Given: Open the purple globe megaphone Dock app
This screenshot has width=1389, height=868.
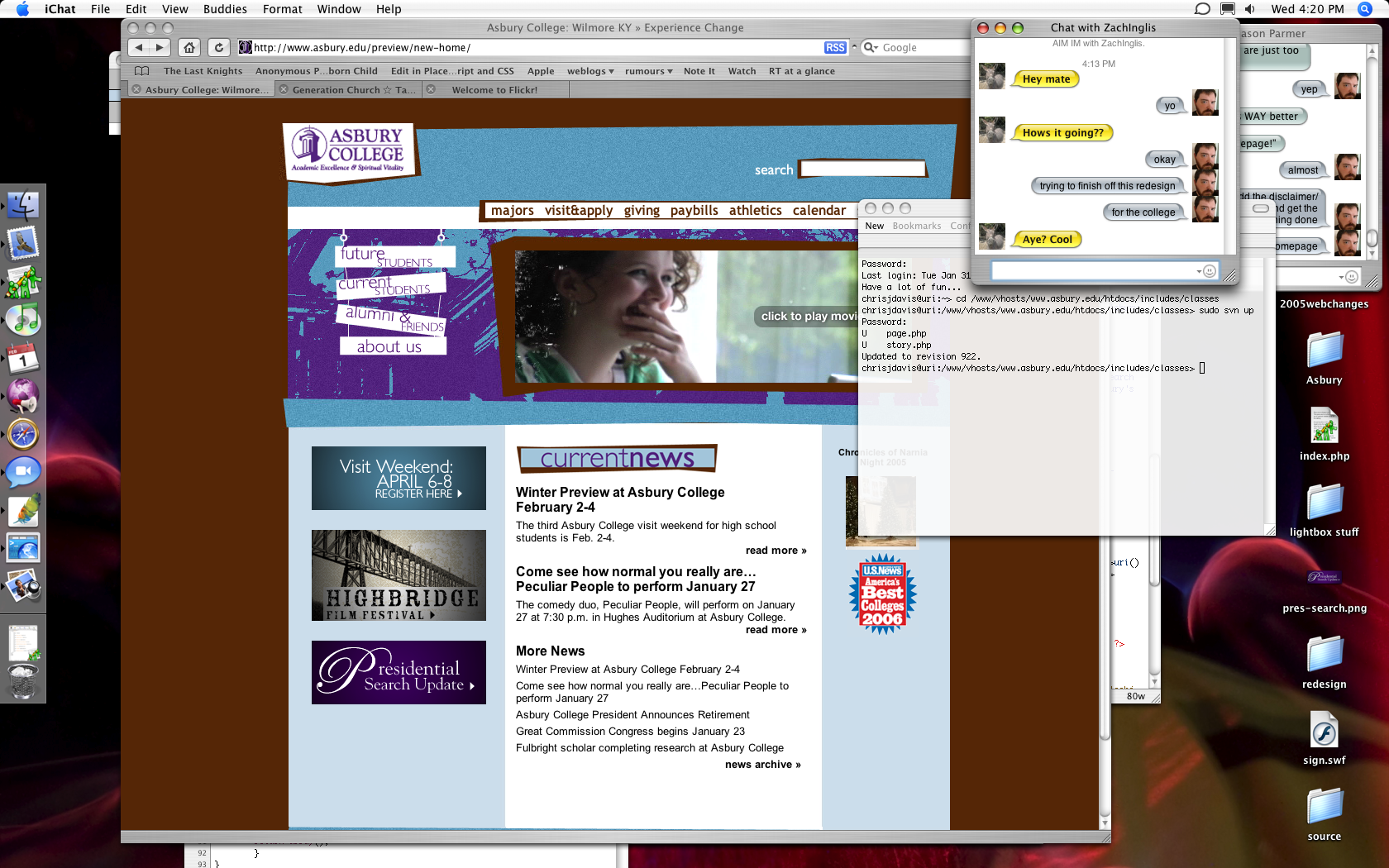Looking at the screenshot, I should pos(23,396).
